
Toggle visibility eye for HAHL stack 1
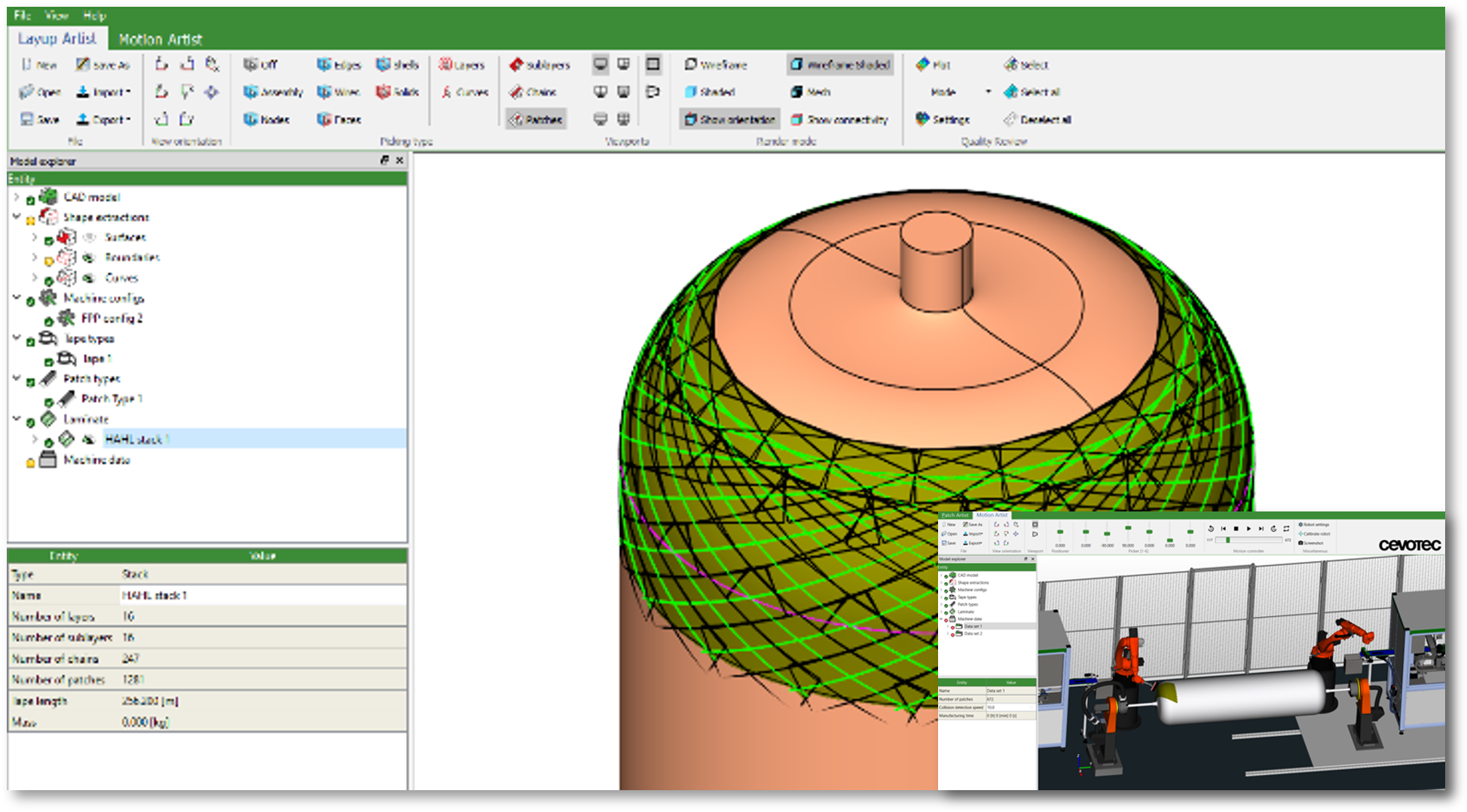coord(89,439)
